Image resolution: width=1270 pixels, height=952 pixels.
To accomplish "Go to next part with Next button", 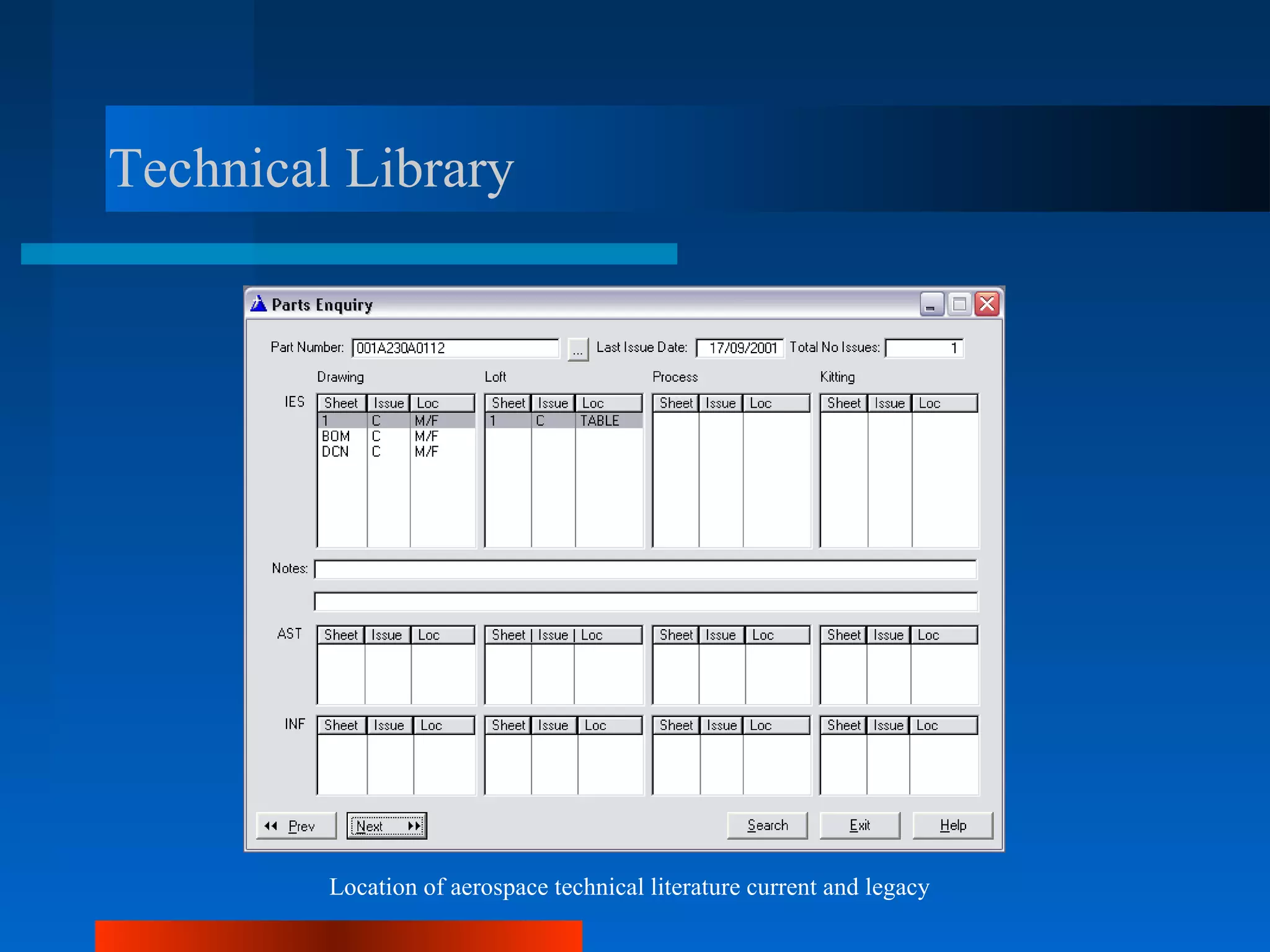I will point(387,826).
